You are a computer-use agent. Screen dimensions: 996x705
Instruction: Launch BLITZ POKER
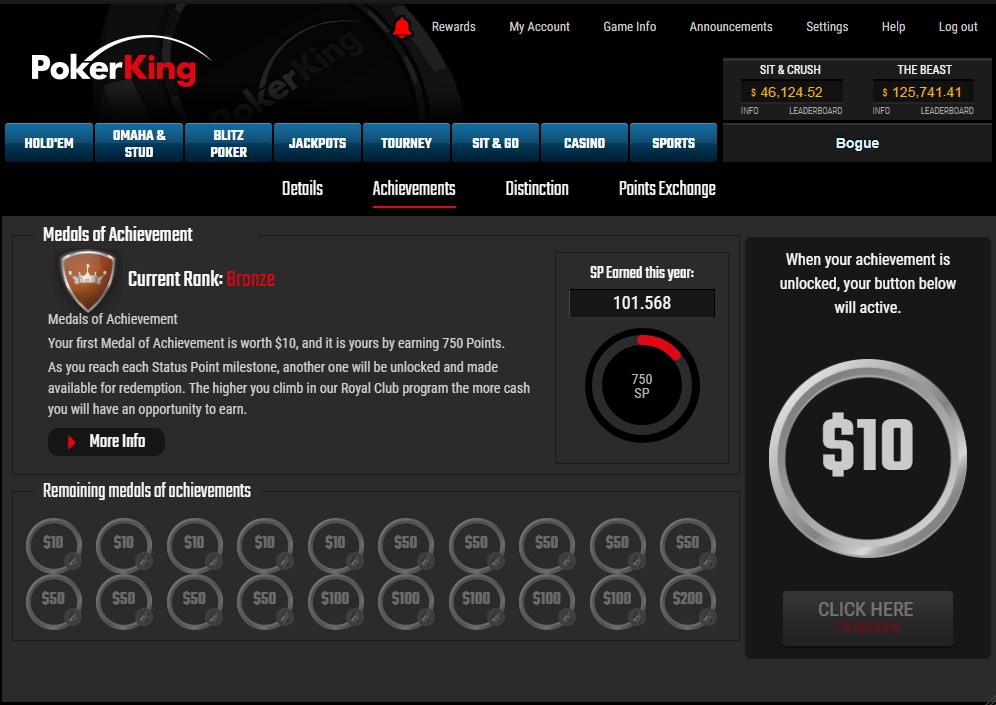227,142
